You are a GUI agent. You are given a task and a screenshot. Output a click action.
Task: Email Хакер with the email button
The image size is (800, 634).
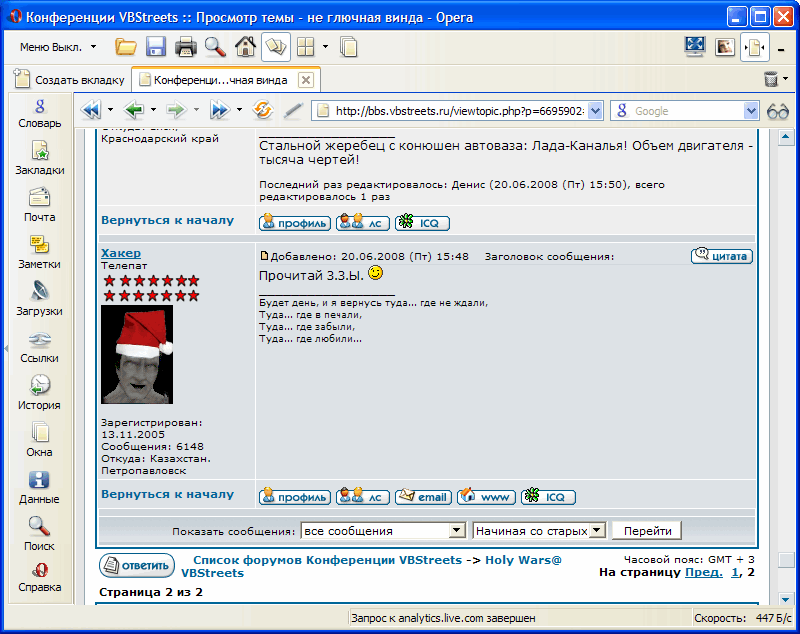point(423,496)
